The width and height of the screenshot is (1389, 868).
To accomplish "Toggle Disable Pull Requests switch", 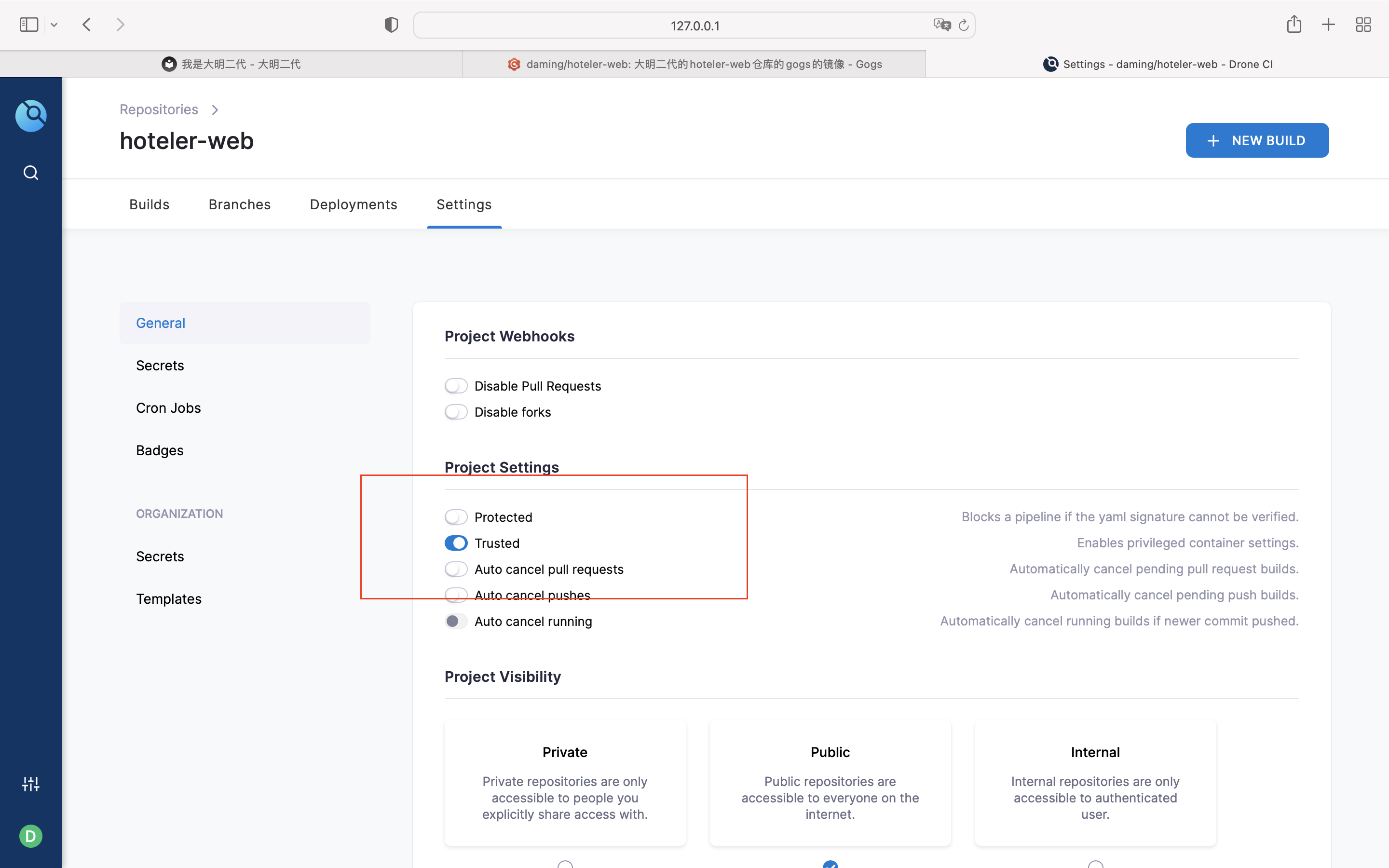I will 456,386.
